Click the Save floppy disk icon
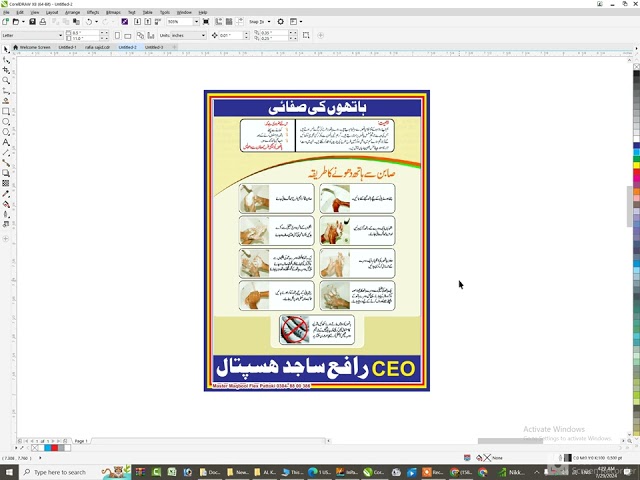Screen dimensions: 640x480 [x=32, y=22]
